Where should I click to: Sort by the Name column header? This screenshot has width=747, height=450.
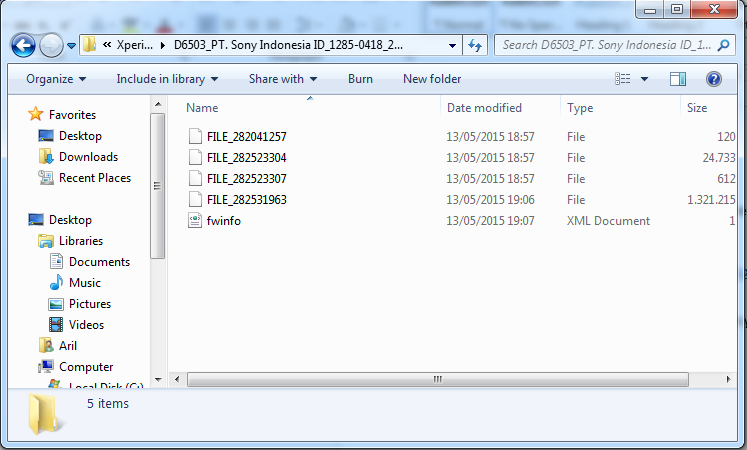click(202, 108)
